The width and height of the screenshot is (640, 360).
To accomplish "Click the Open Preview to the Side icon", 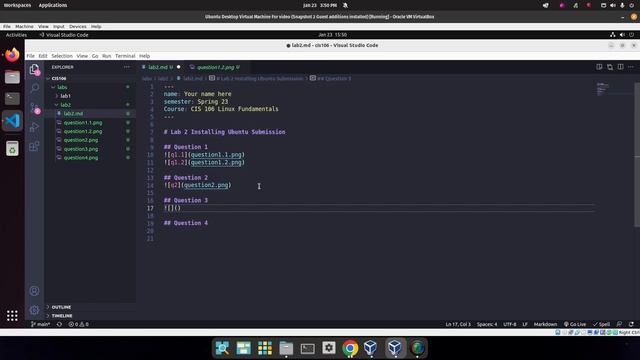I will coord(599,67).
